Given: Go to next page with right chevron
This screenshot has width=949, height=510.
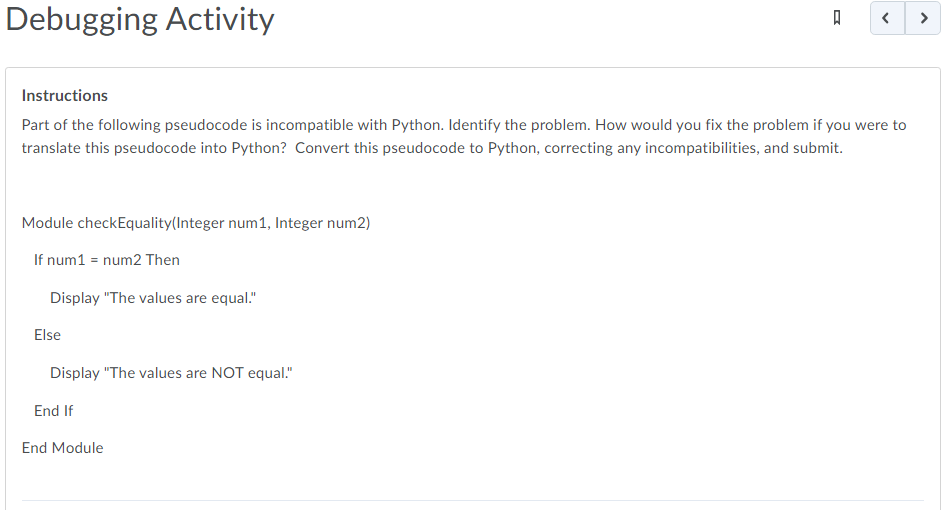Looking at the screenshot, I should pos(923,18).
